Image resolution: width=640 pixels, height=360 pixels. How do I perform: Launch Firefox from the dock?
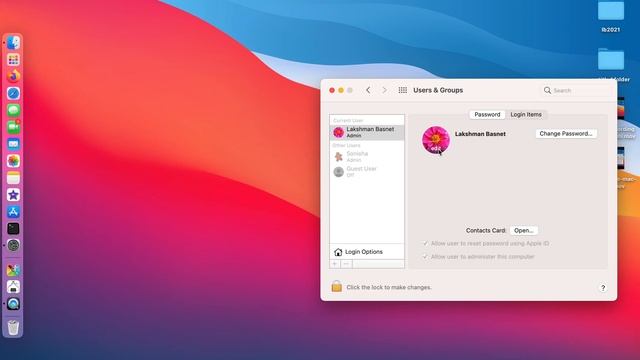click(13, 76)
